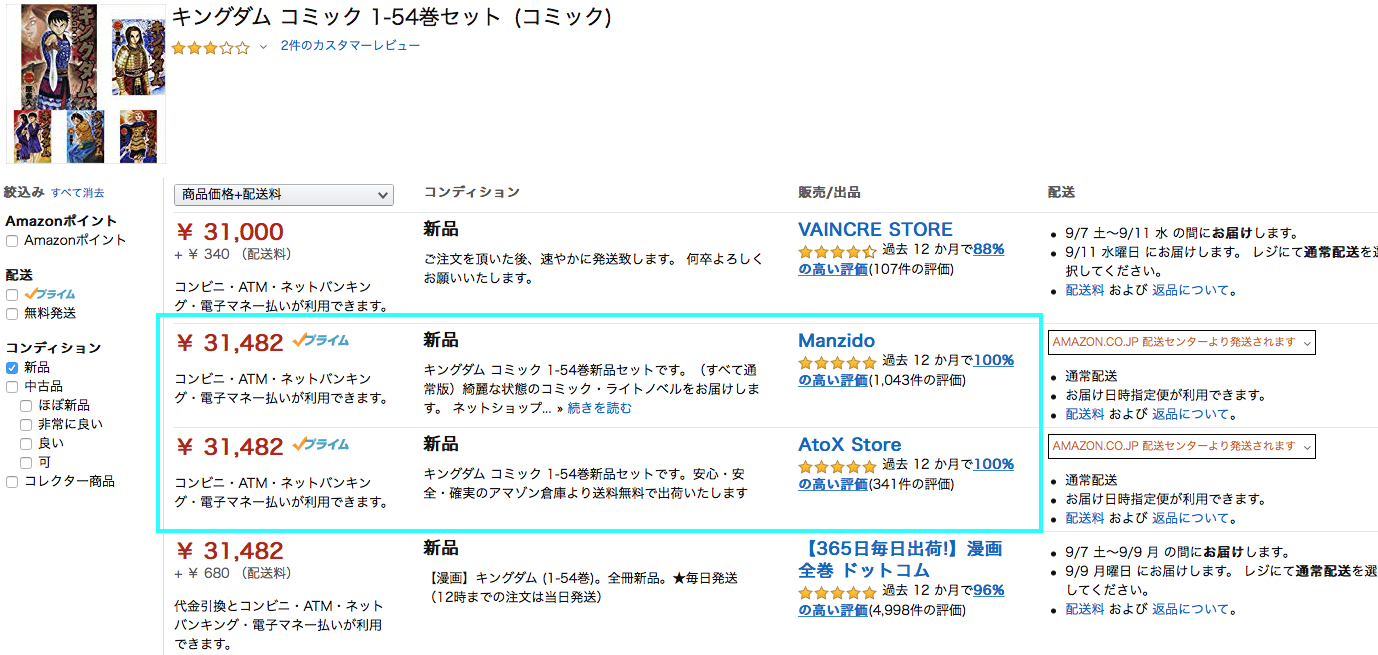Open the VAINCRE STORE seller page
This screenshot has width=1378, height=655.
pos(875,230)
